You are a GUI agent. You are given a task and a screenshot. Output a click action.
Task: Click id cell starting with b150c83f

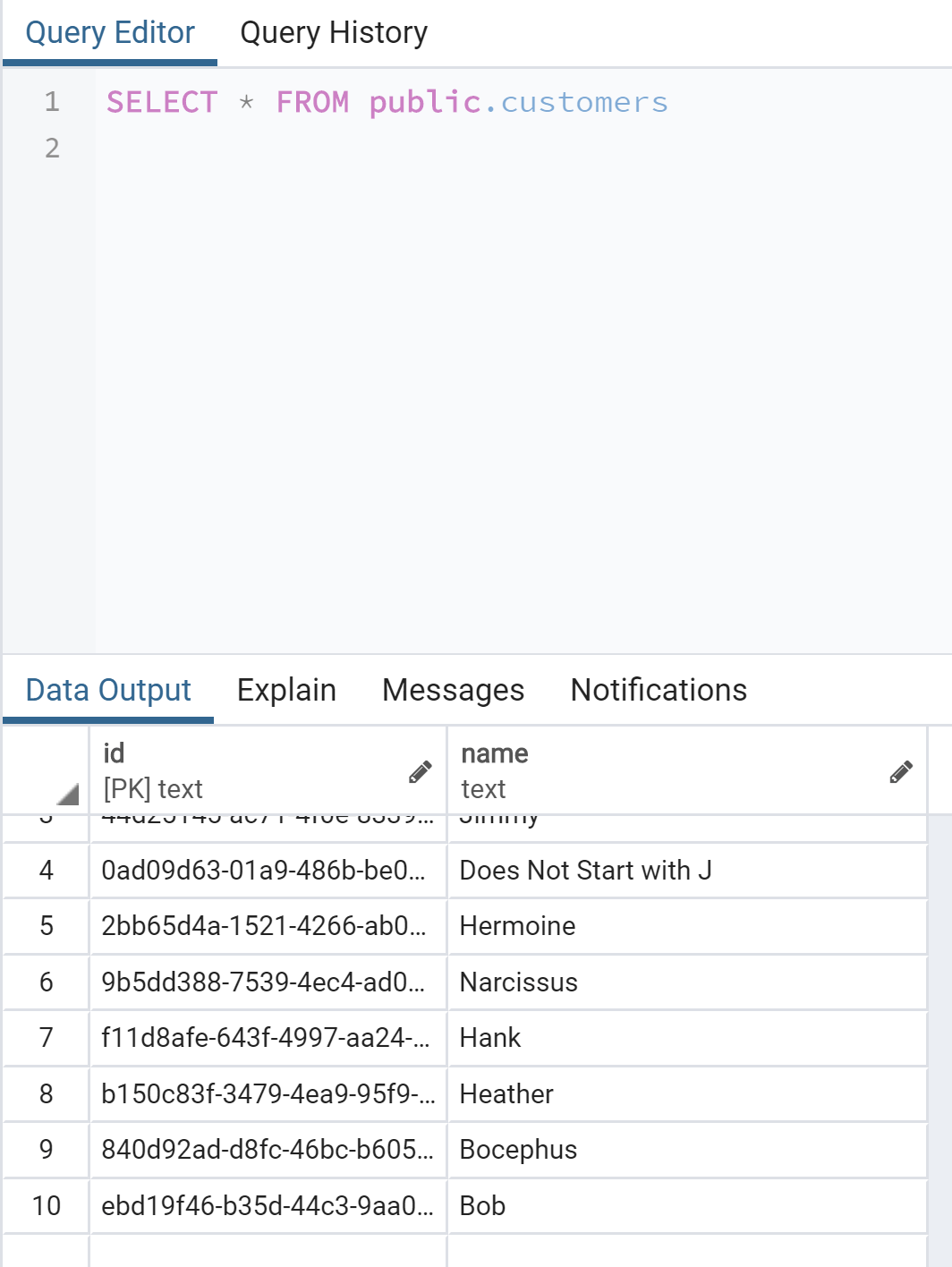pyautogui.click(x=267, y=1094)
